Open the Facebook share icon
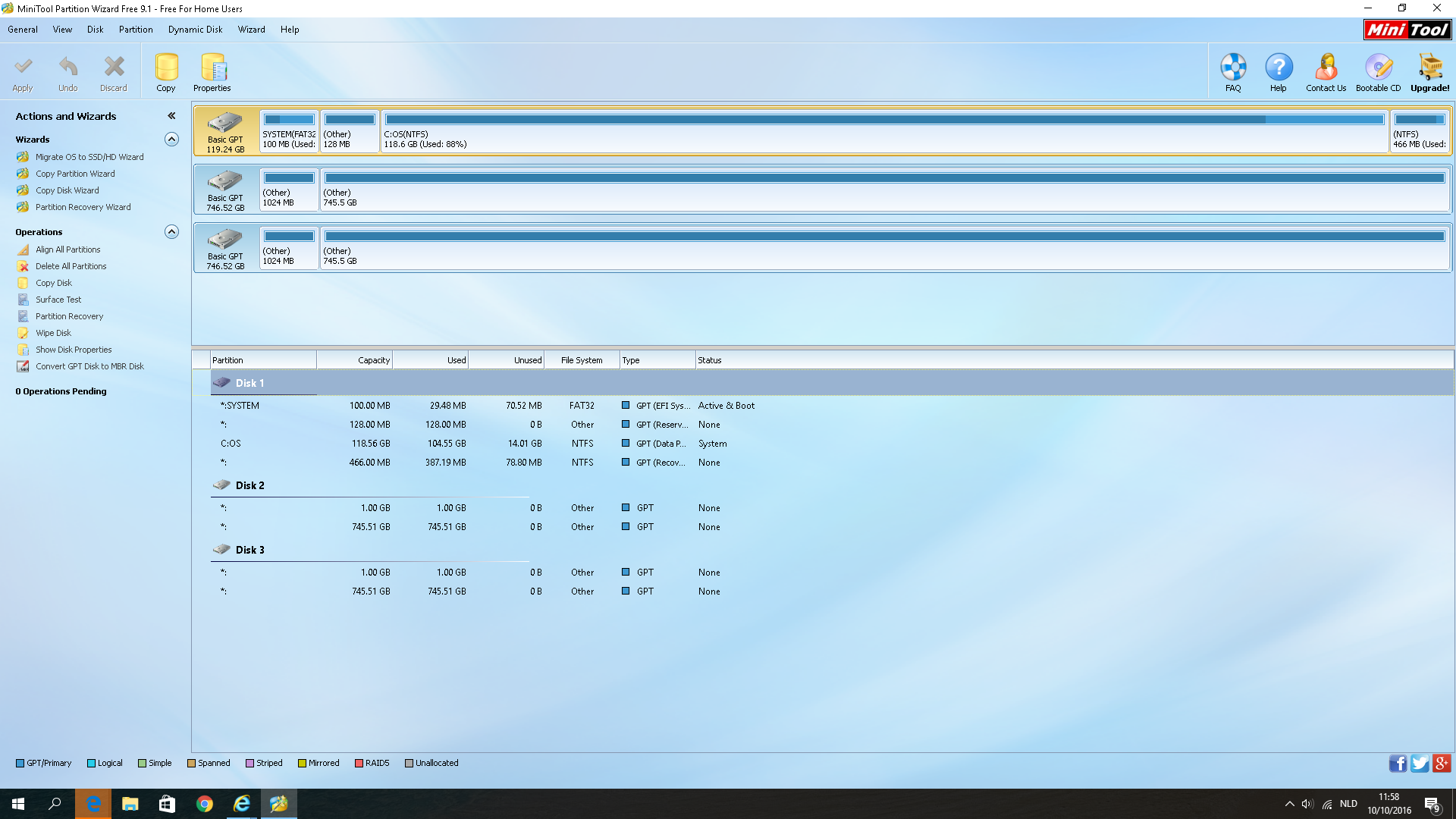The height and width of the screenshot is (819, 1456). (x=1398, y=763)
